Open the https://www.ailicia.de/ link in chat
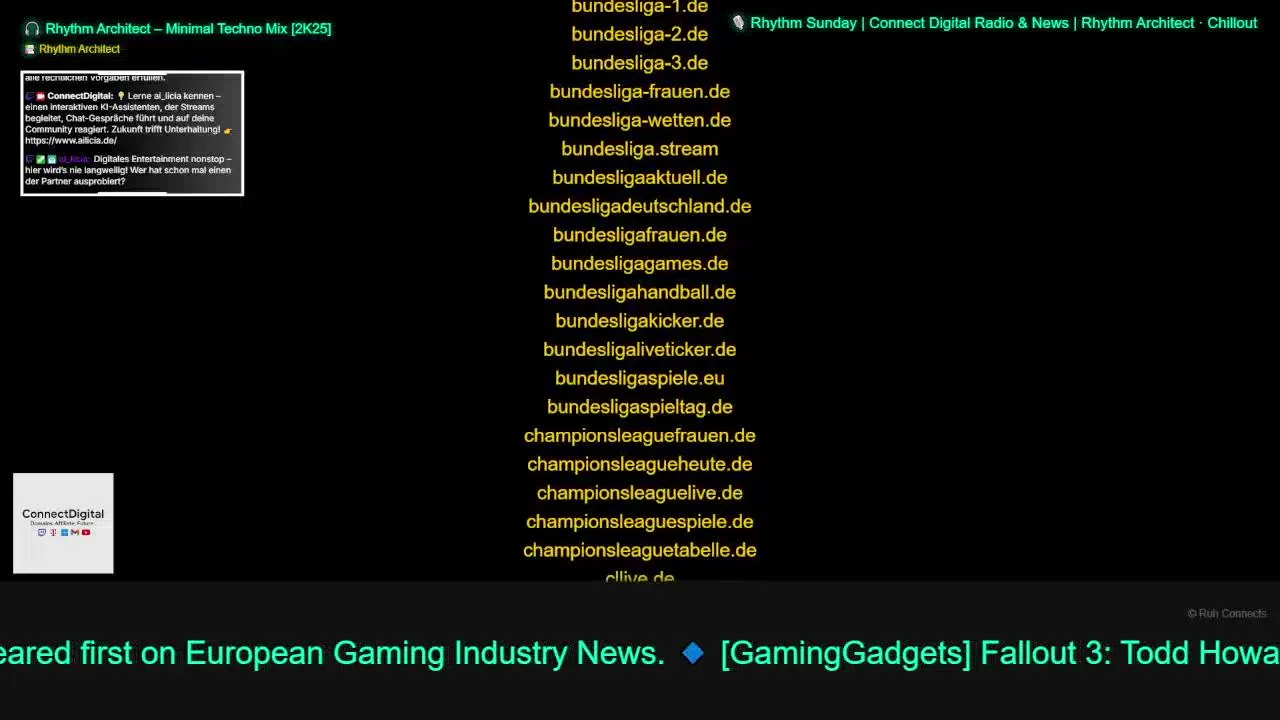The height and width of the screenshot is (720, 1280). (x=71, y=141)
